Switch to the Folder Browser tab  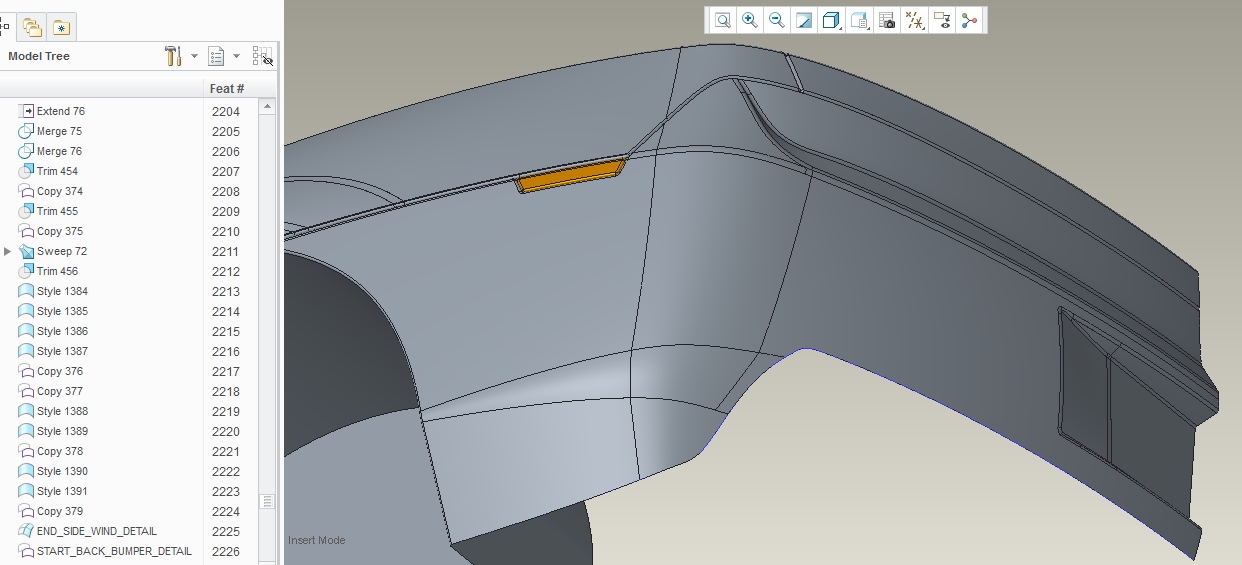33,27
